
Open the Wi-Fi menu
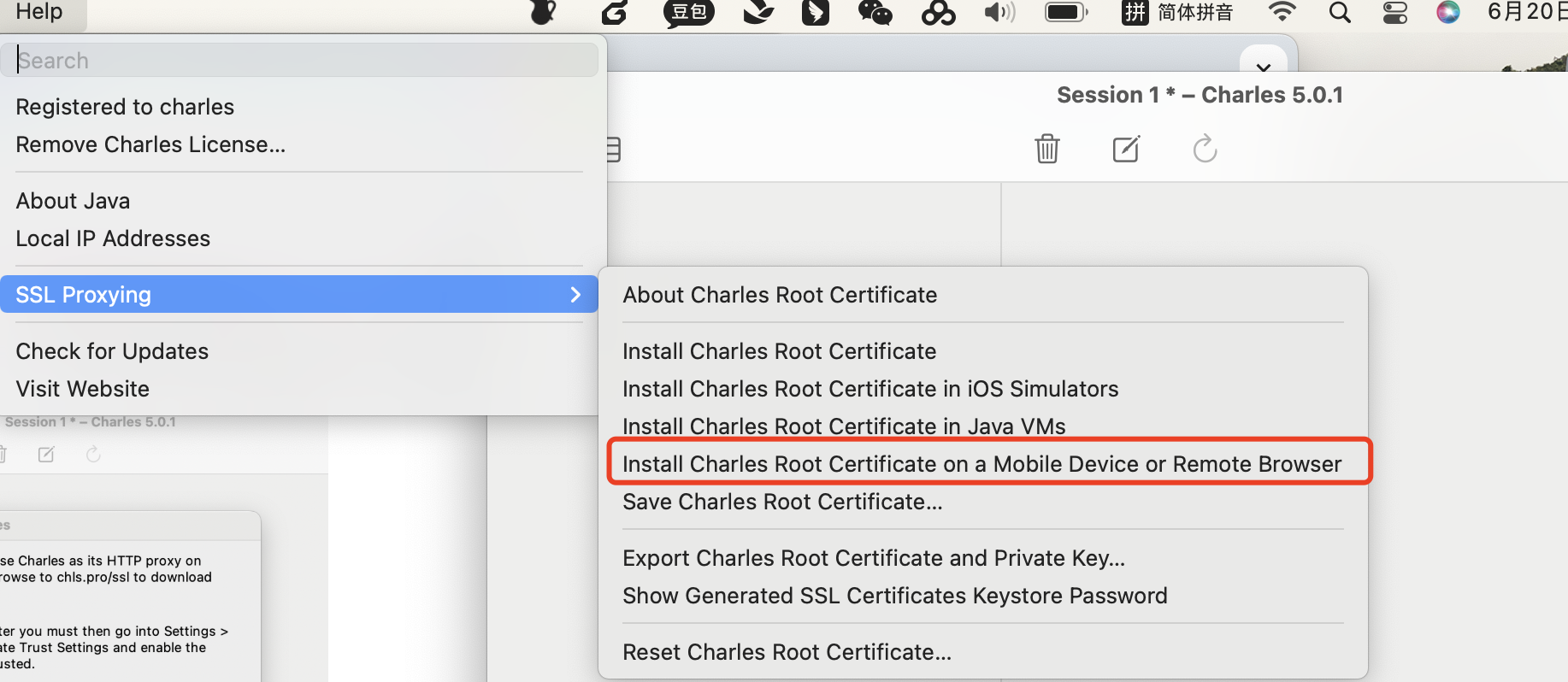(x=1282, y=12)
